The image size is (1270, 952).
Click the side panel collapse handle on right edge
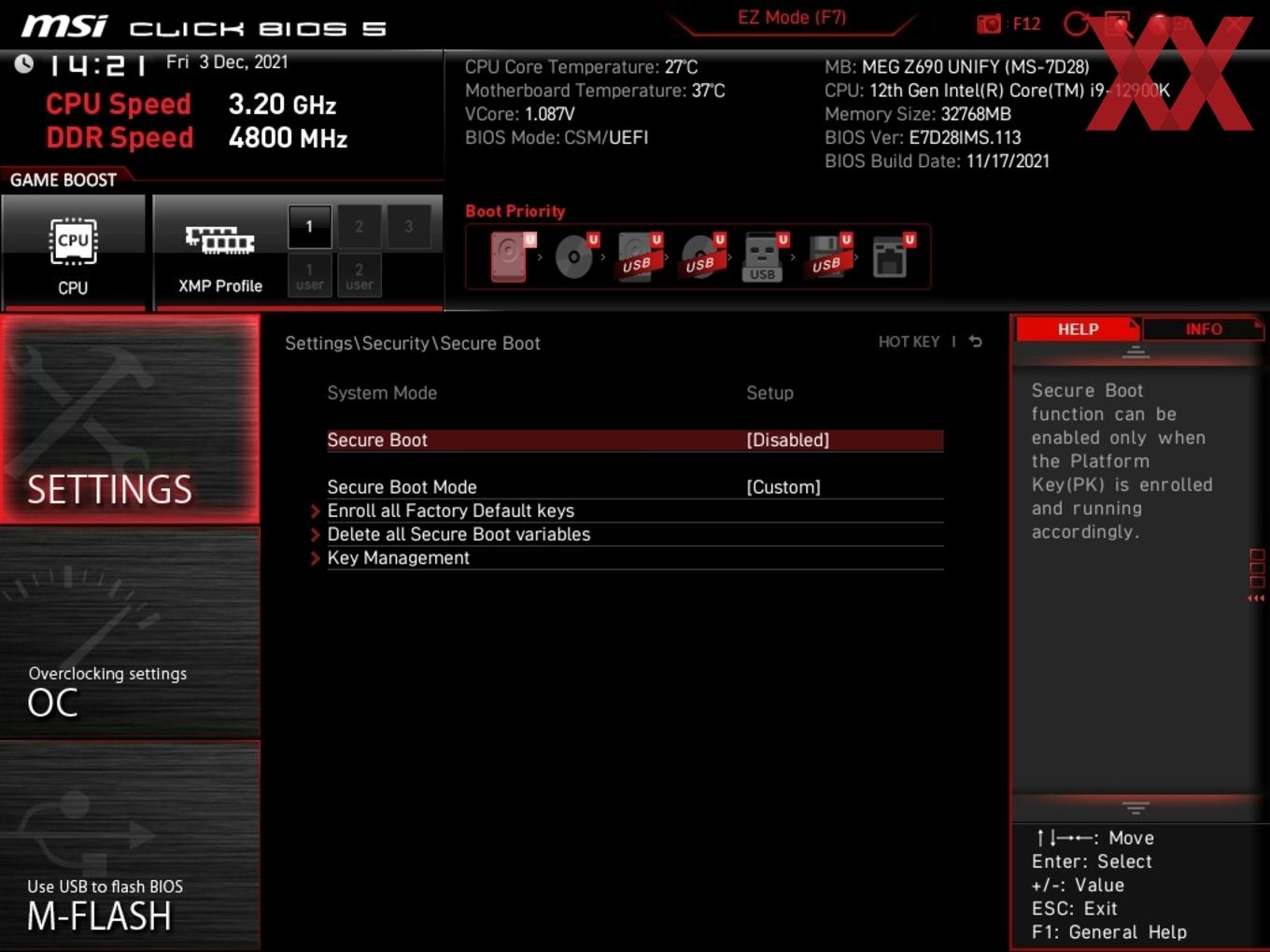coord(1257,575)
